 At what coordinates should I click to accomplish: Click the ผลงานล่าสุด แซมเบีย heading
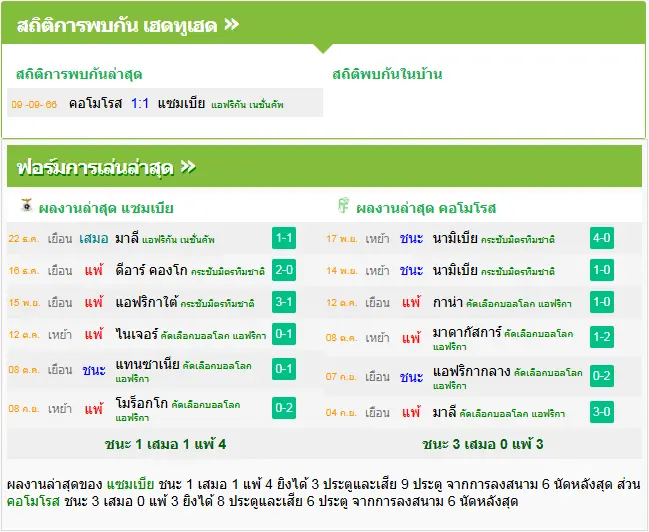(106, 208)
